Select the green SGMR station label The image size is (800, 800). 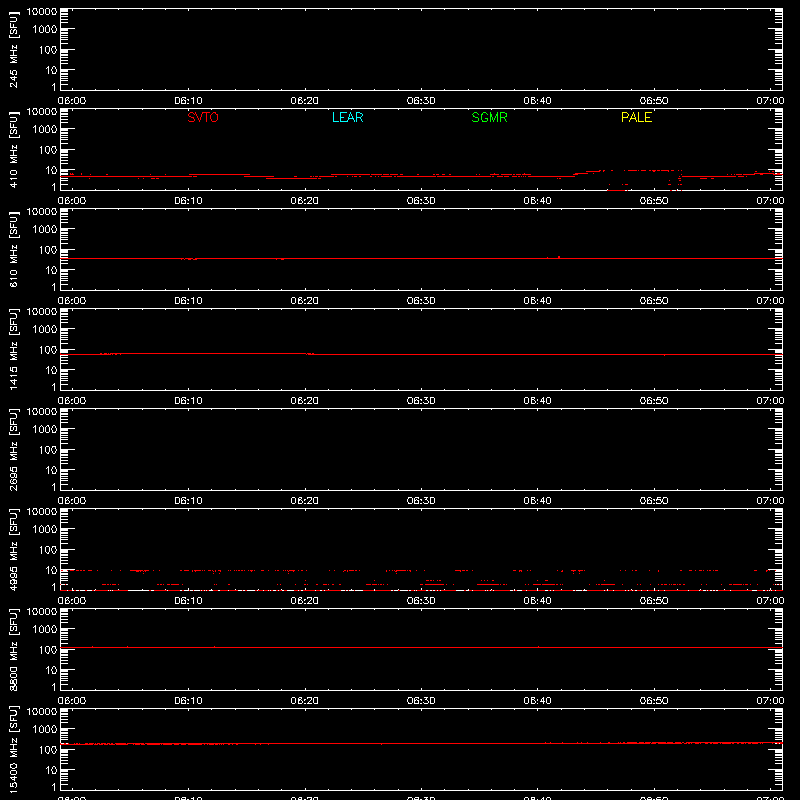tap(489, 117)
